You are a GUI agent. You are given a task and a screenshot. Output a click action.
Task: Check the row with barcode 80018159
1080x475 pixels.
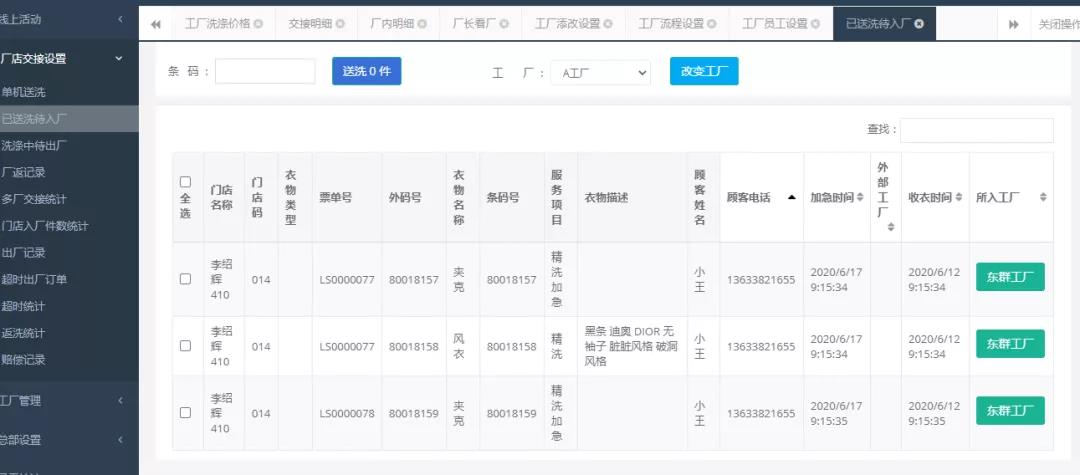185,412
